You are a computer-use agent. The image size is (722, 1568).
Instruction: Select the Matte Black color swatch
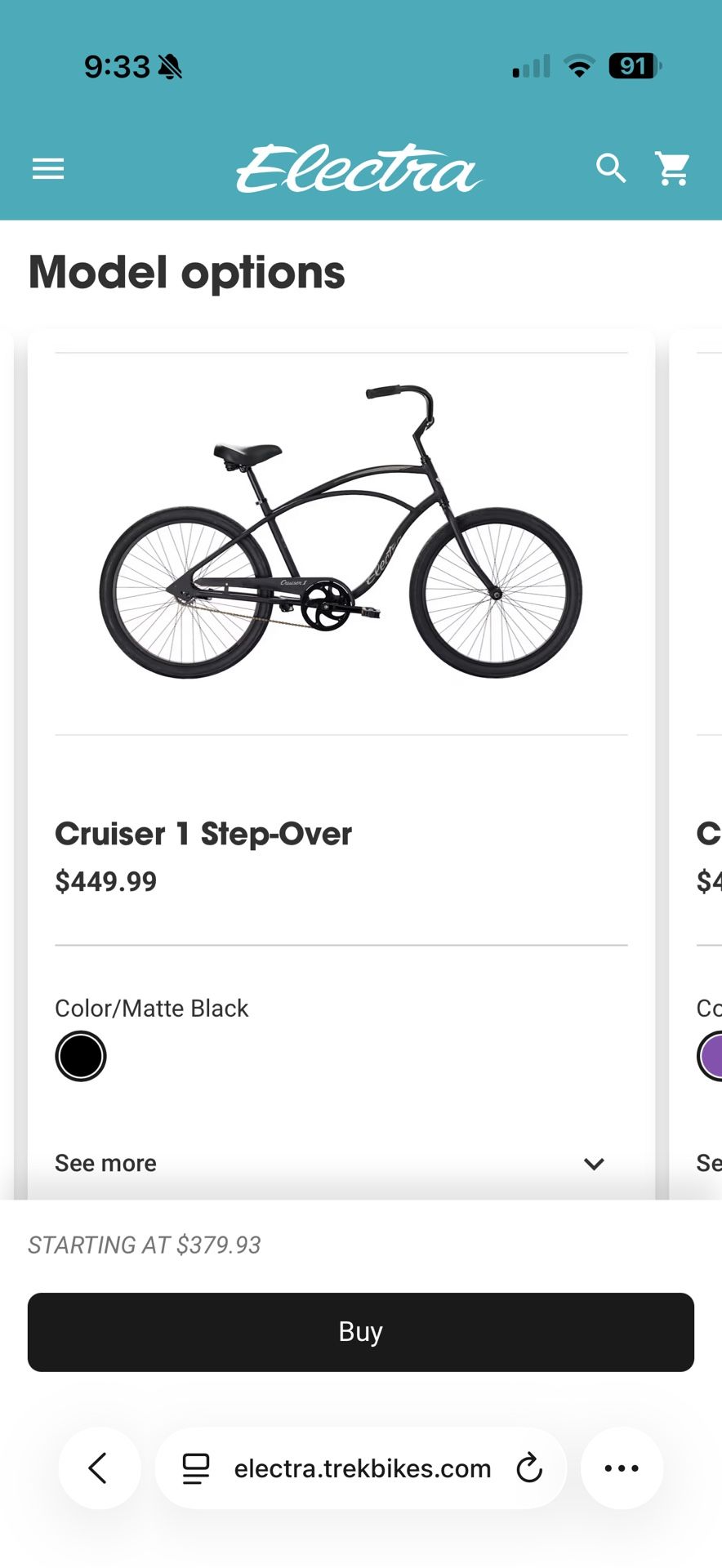point(80,1055)
